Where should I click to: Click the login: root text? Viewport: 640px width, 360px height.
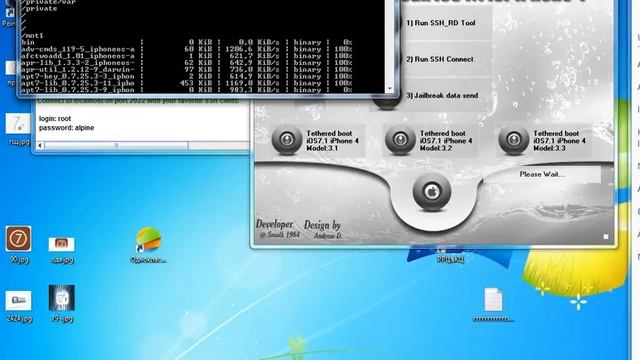point(55,118)
